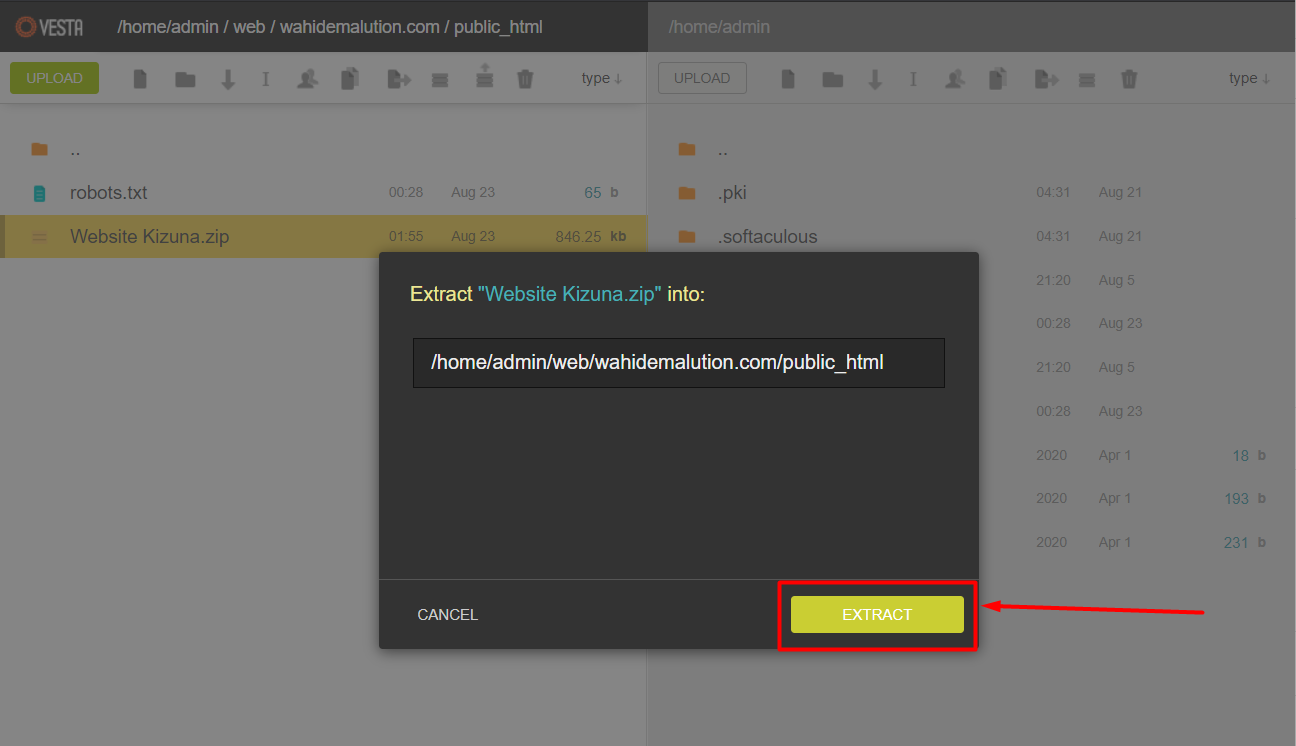
Task: Go to /home/admin in left breadcrumb
Action: coord(168,27)
